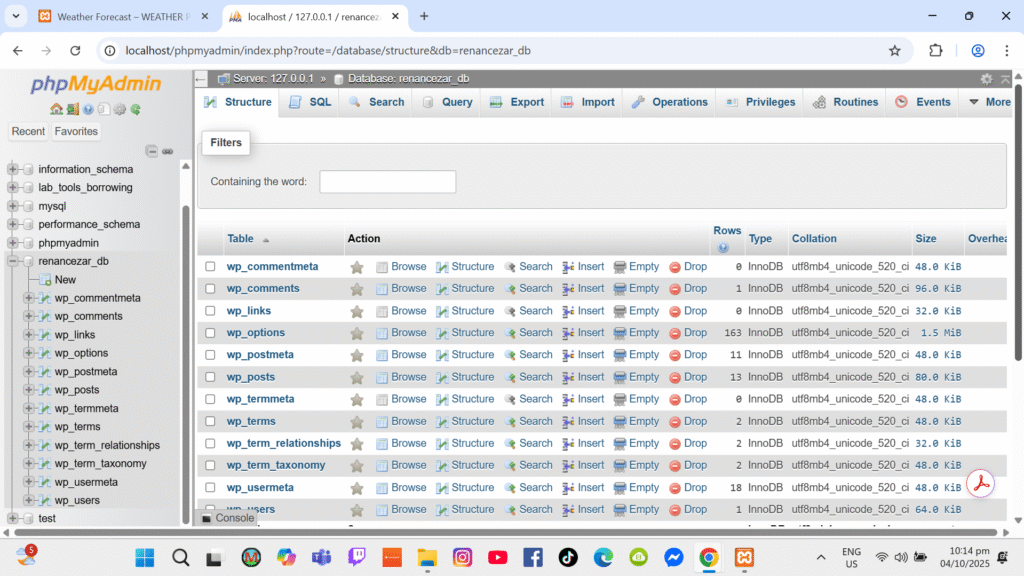Tick the checkbox for wp_posts table

tap(210, 377)
